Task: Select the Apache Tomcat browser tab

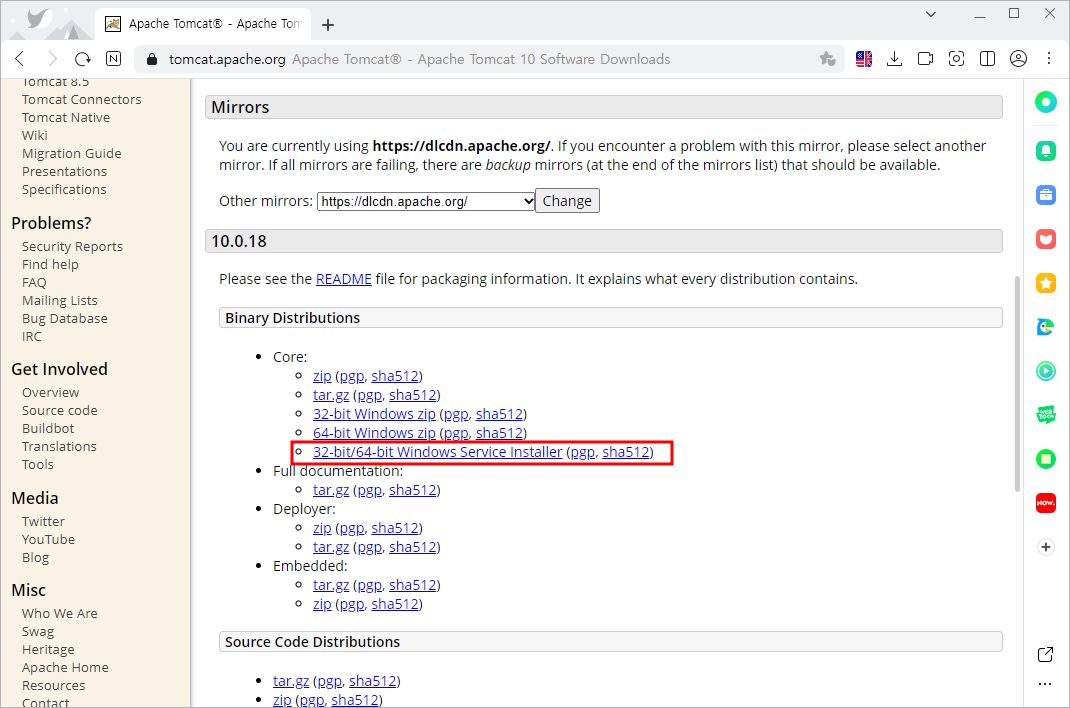Action: (x=203, y=24)
